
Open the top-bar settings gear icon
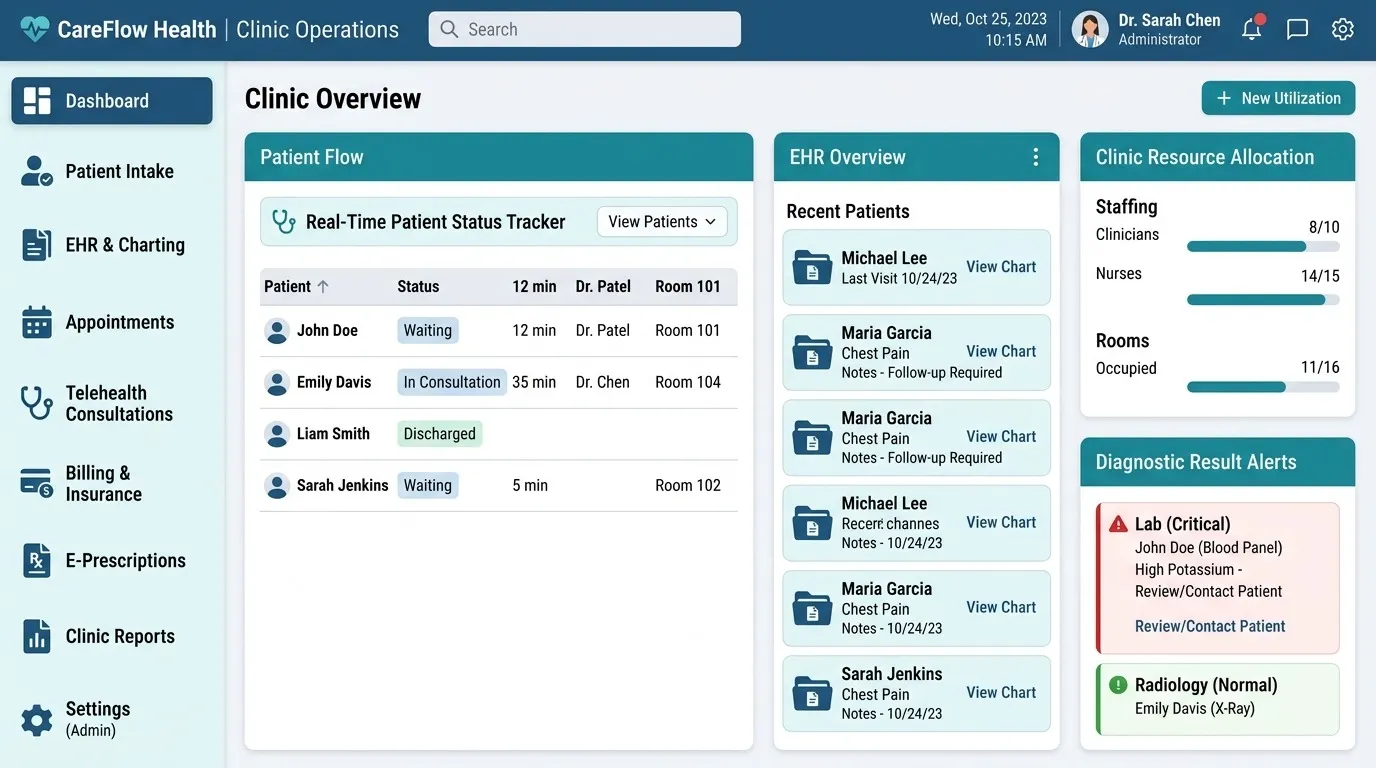(x=1343, y=29)
